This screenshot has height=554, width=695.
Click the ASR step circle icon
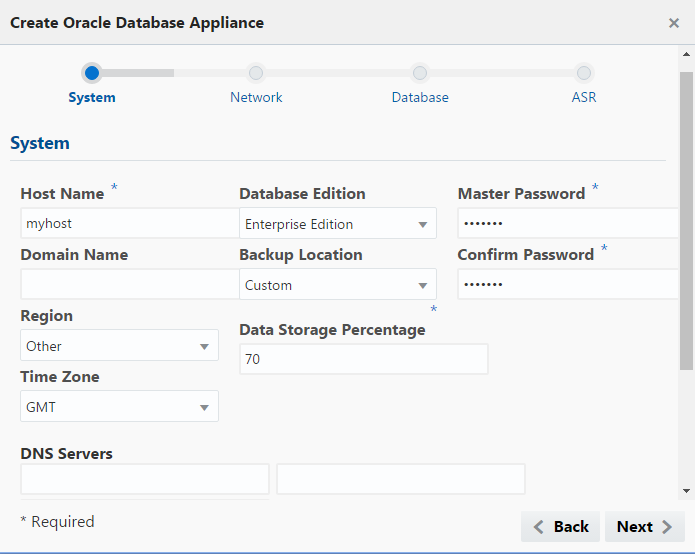[584, 73]
